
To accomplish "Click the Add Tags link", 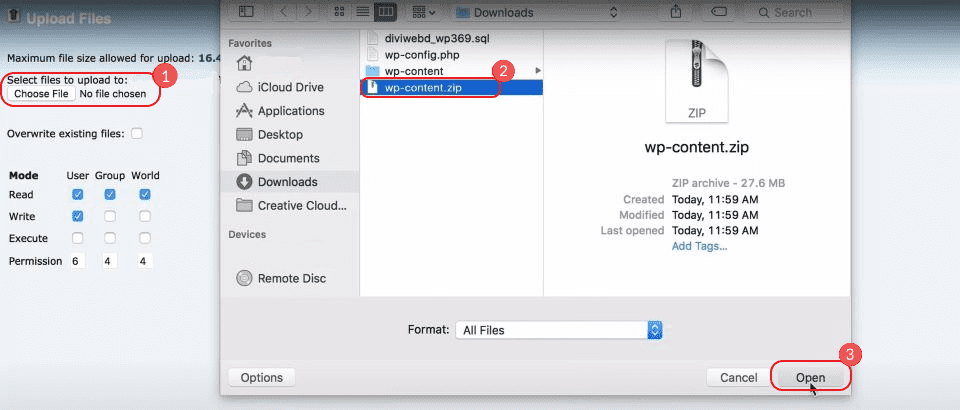I will click(699, 246).
